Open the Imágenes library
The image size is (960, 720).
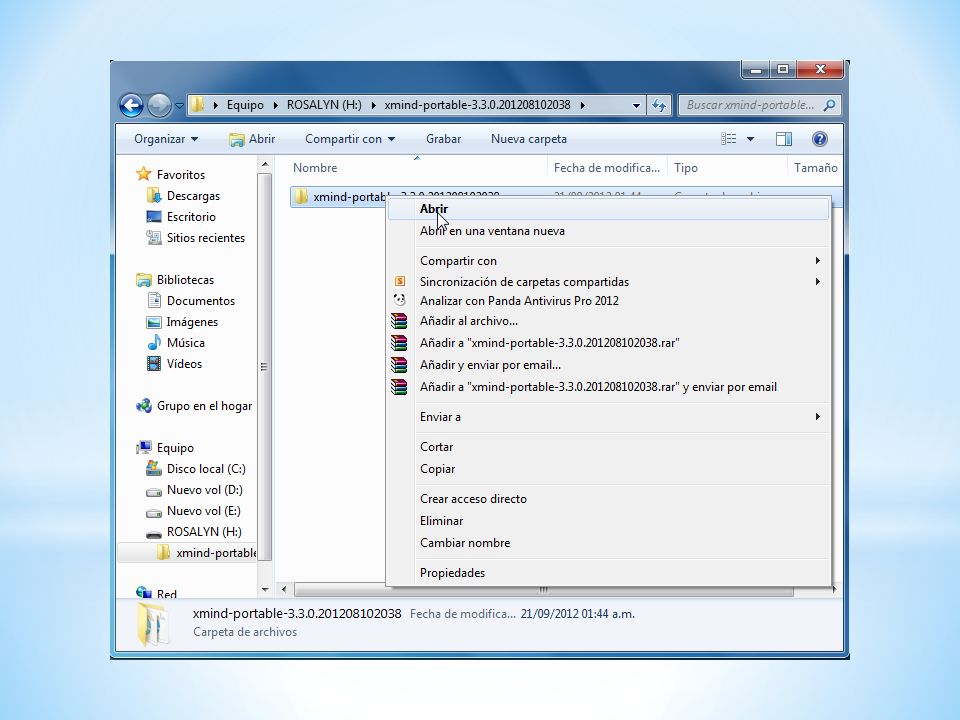pyautogui.click(x=182, y=322)
